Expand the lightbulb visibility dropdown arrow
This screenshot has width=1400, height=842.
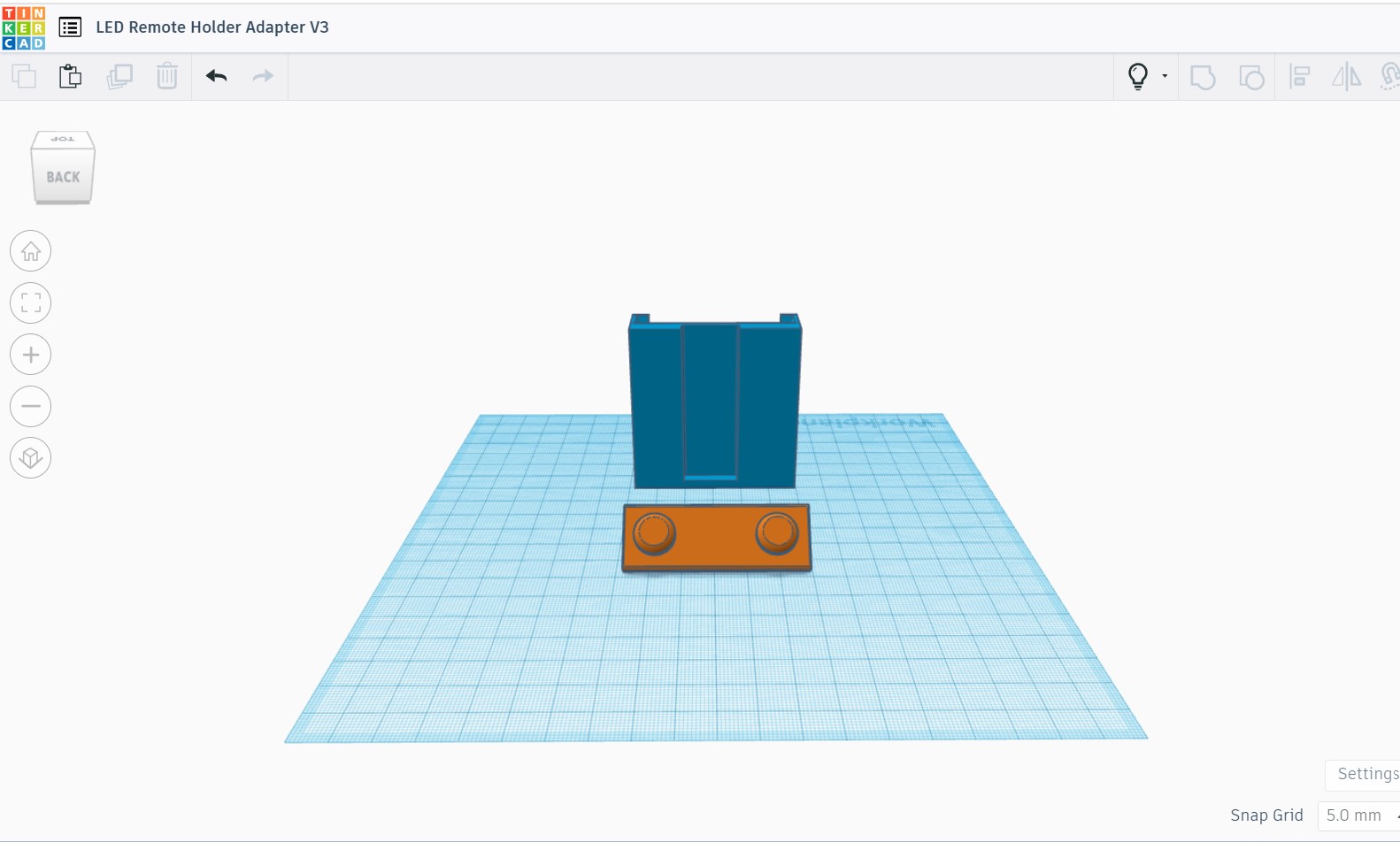click(x=1165, y=76)
